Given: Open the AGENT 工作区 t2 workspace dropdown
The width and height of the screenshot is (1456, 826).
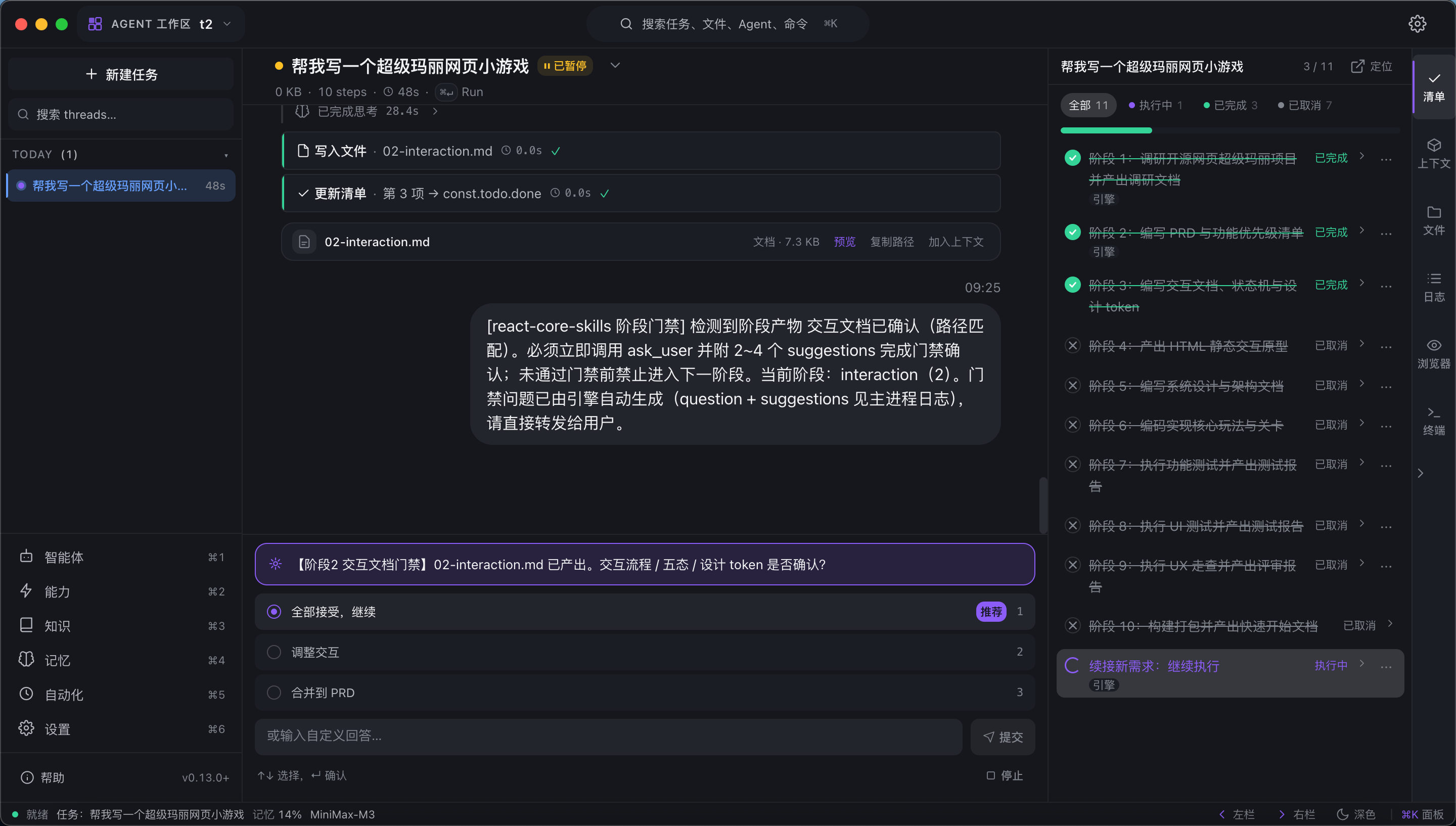Looking at the screenshot, I should (x=161, y=24).
